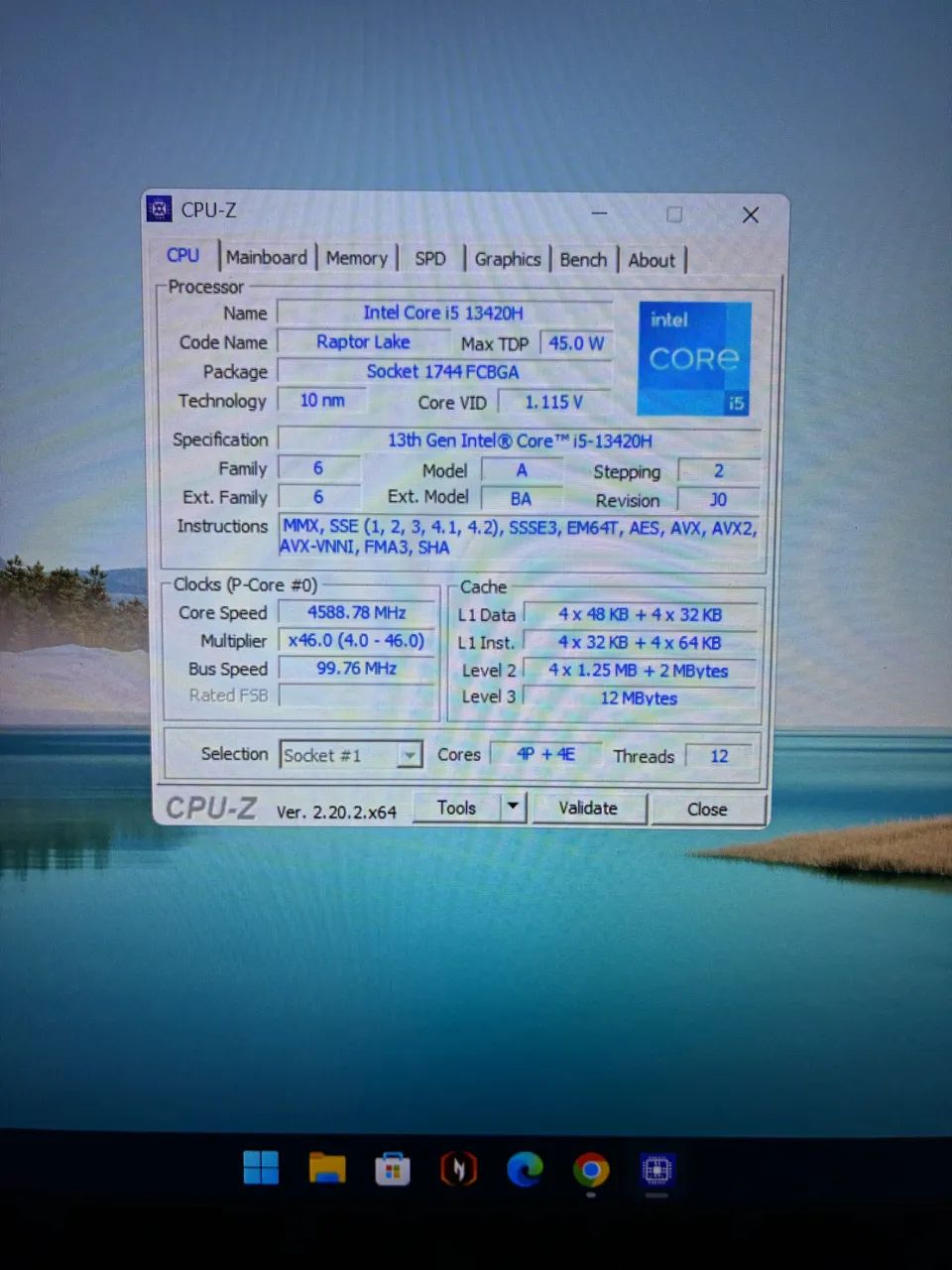Switch to the Mainboard tab
The height and width of the screenshot is (1270, 952).
pos(266,258)
